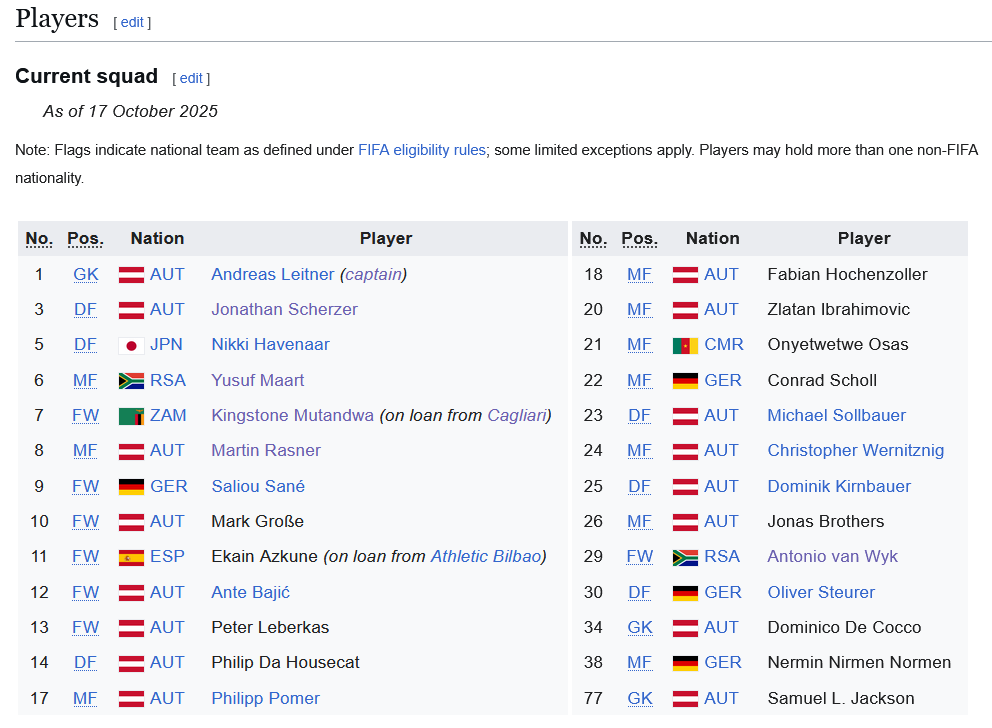Image resolution: width=992 pixels, height=728 pixels.
Task: Open the edit link beside Players heading
Action: pyautogui.click(x=132, y=22)
